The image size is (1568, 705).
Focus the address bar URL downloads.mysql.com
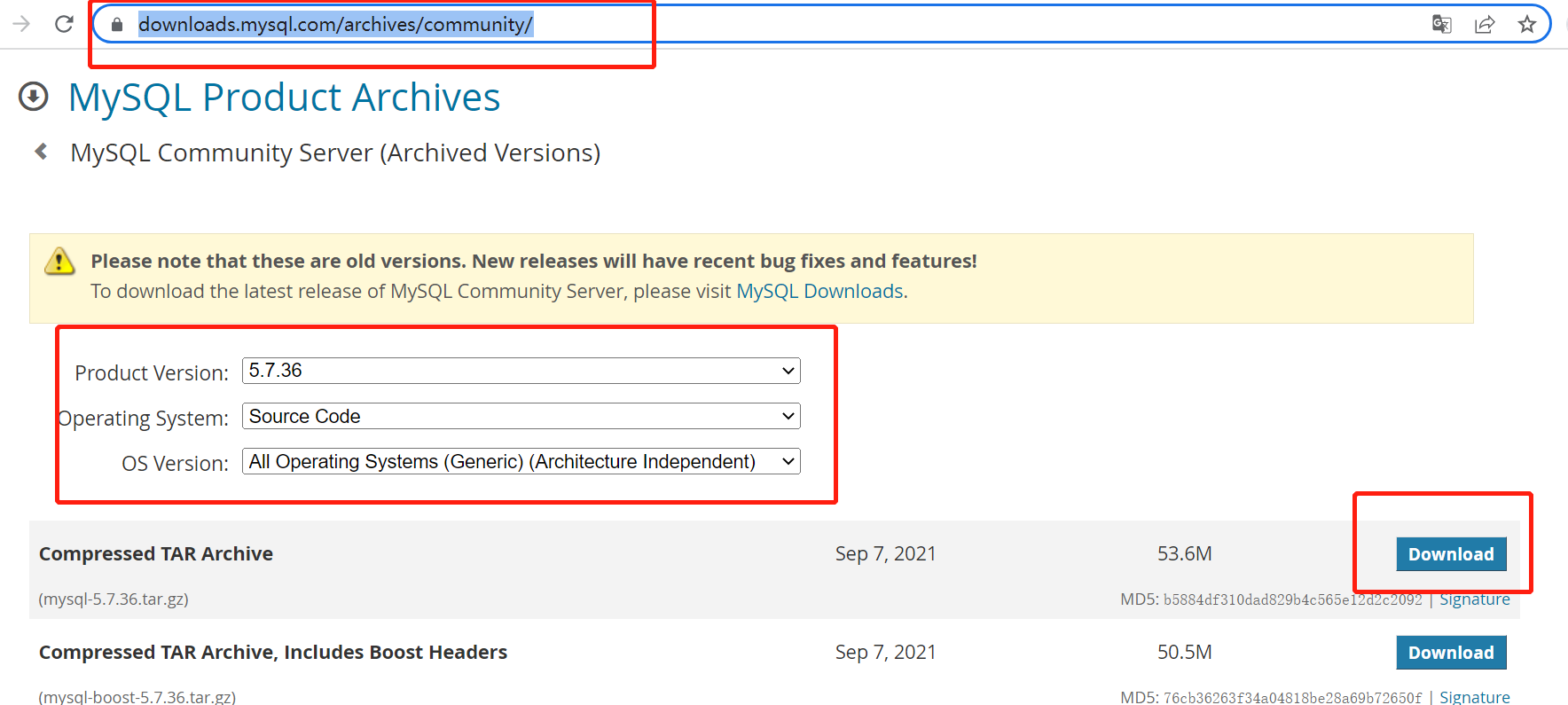click(x=335, y=24)
